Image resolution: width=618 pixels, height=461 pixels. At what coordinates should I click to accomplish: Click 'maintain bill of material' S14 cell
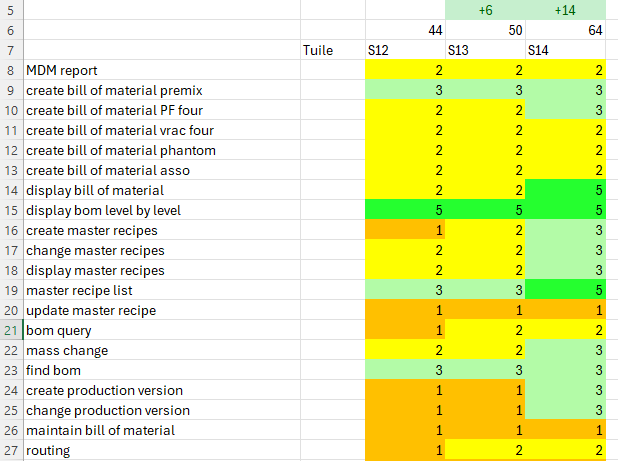pos(565,430)
